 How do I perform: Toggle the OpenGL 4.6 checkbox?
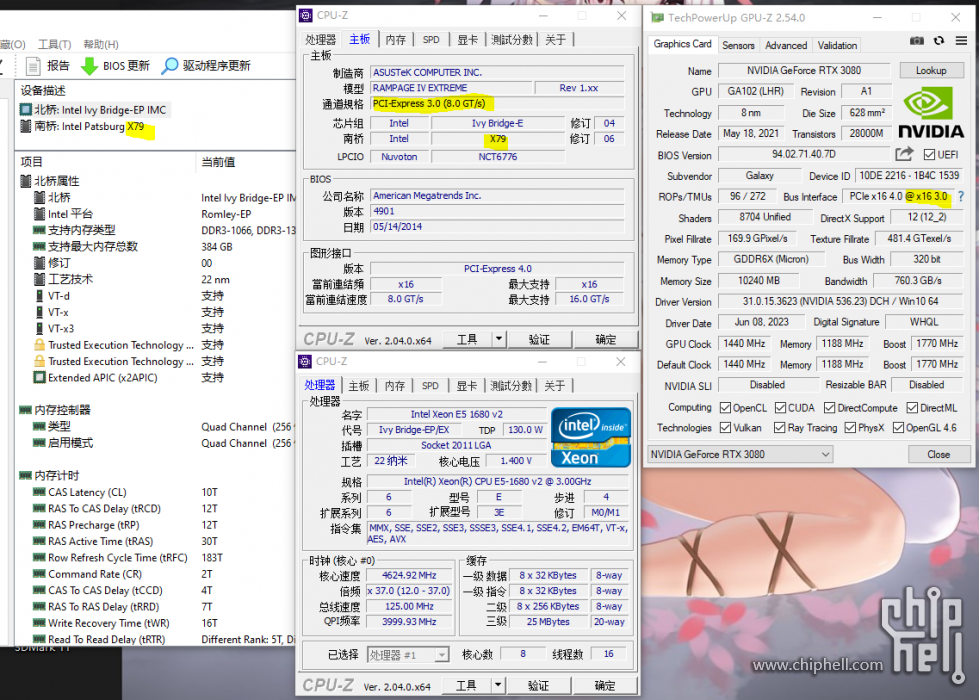click(898, 428)
